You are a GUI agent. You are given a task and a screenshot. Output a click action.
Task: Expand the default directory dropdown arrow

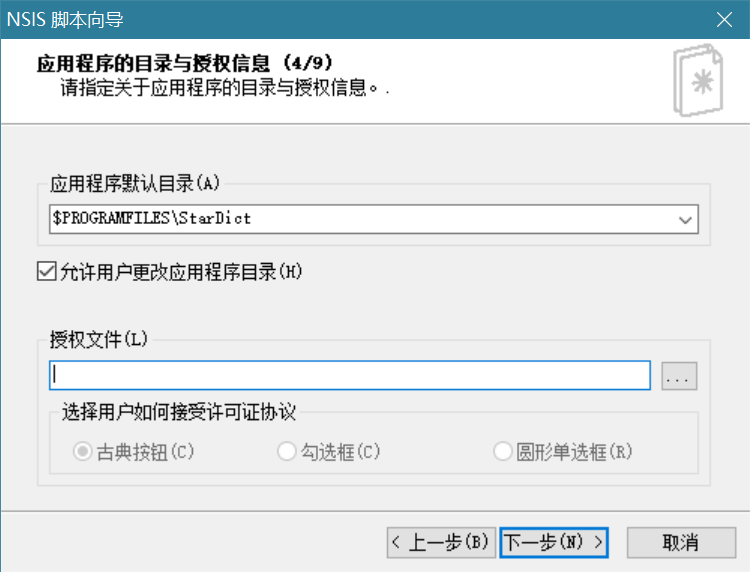685,218
